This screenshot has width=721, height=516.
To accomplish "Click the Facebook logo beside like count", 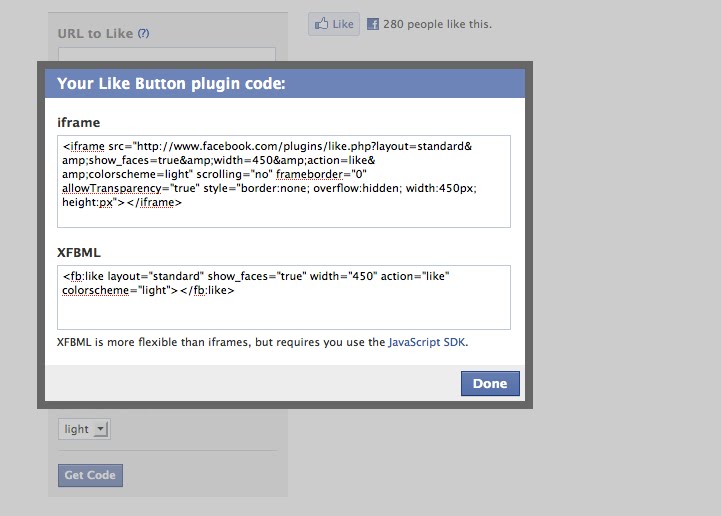I will tap(373, 24).
